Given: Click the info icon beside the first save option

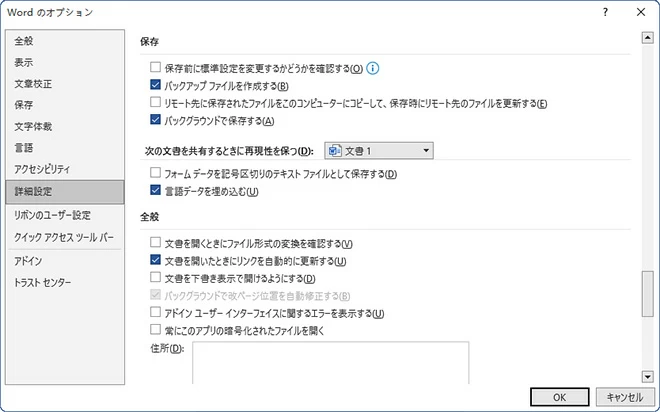Looking at the screenshot, I should (x=374, y=69).
